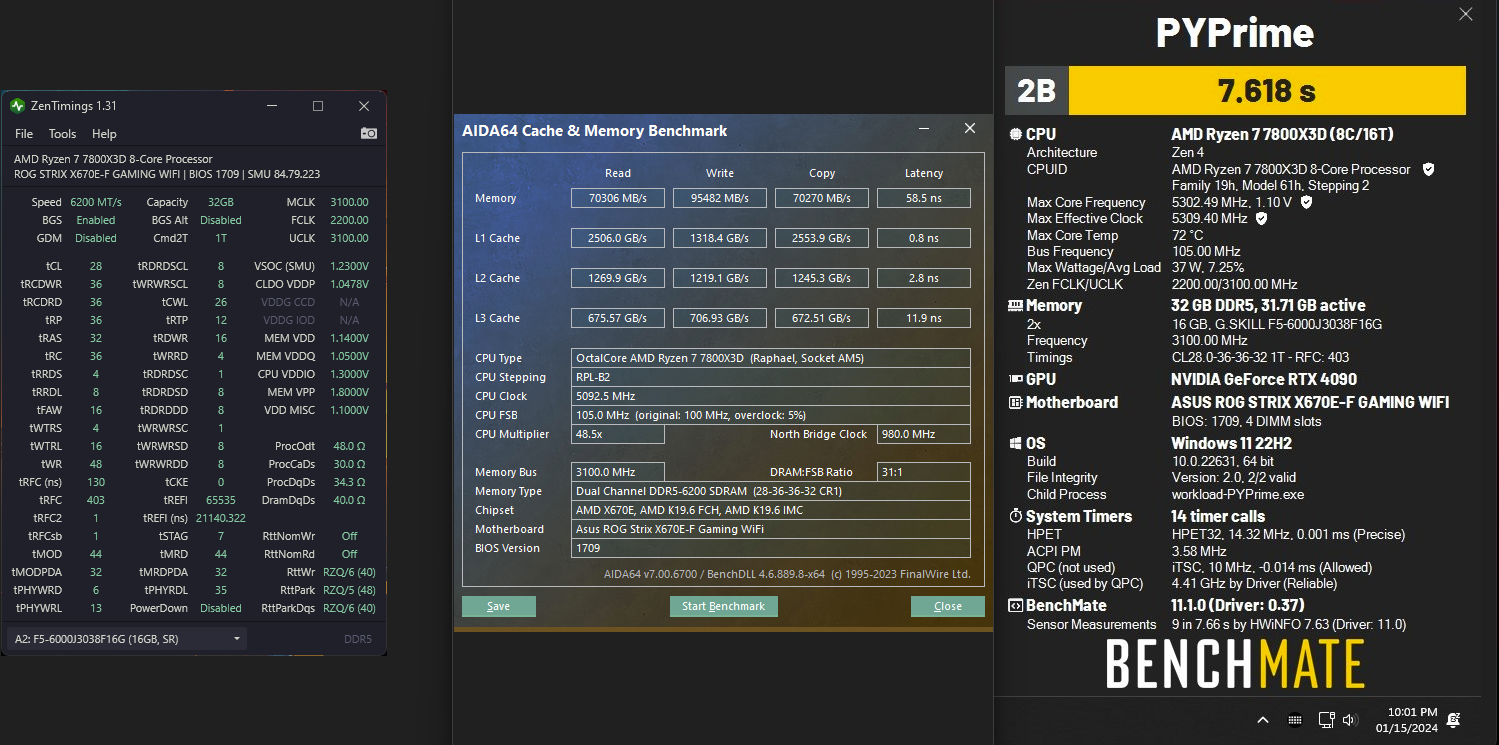
Task: Click Memory Latency field 58.5 ns
Action: [924, 198]
